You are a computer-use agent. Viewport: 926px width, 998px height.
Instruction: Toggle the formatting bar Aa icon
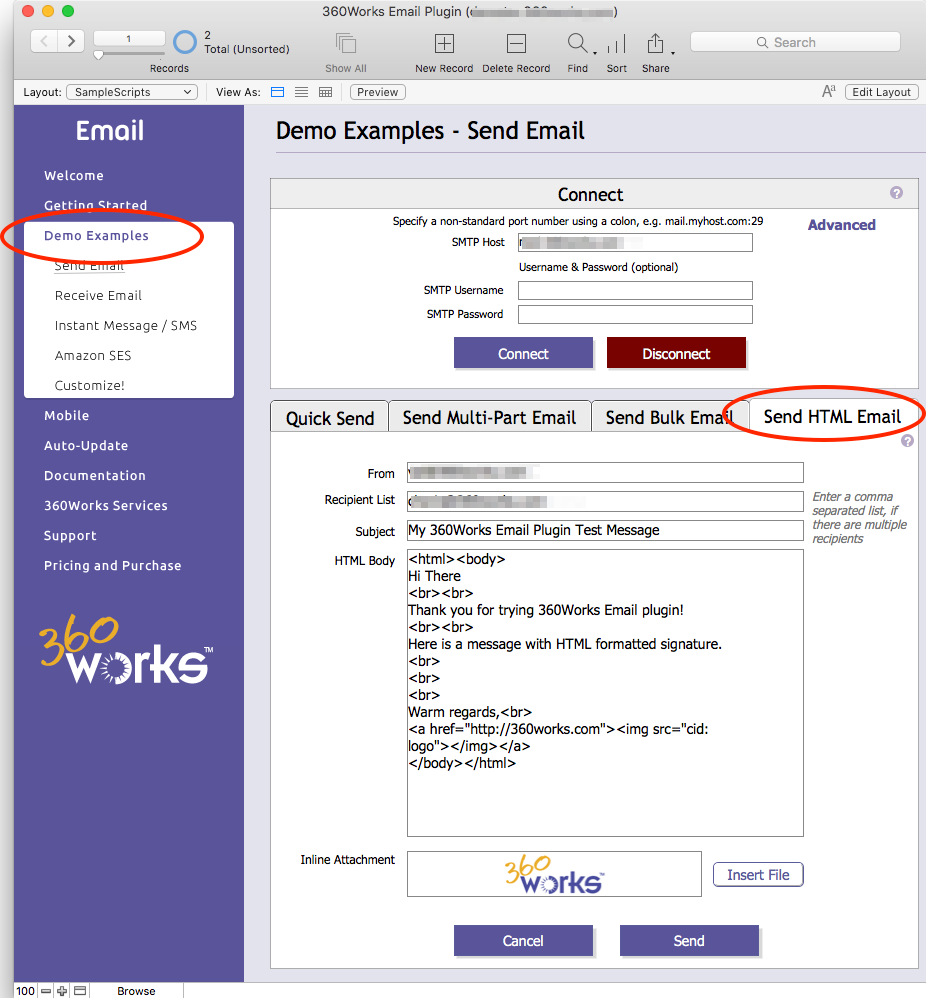pos(829,92)
